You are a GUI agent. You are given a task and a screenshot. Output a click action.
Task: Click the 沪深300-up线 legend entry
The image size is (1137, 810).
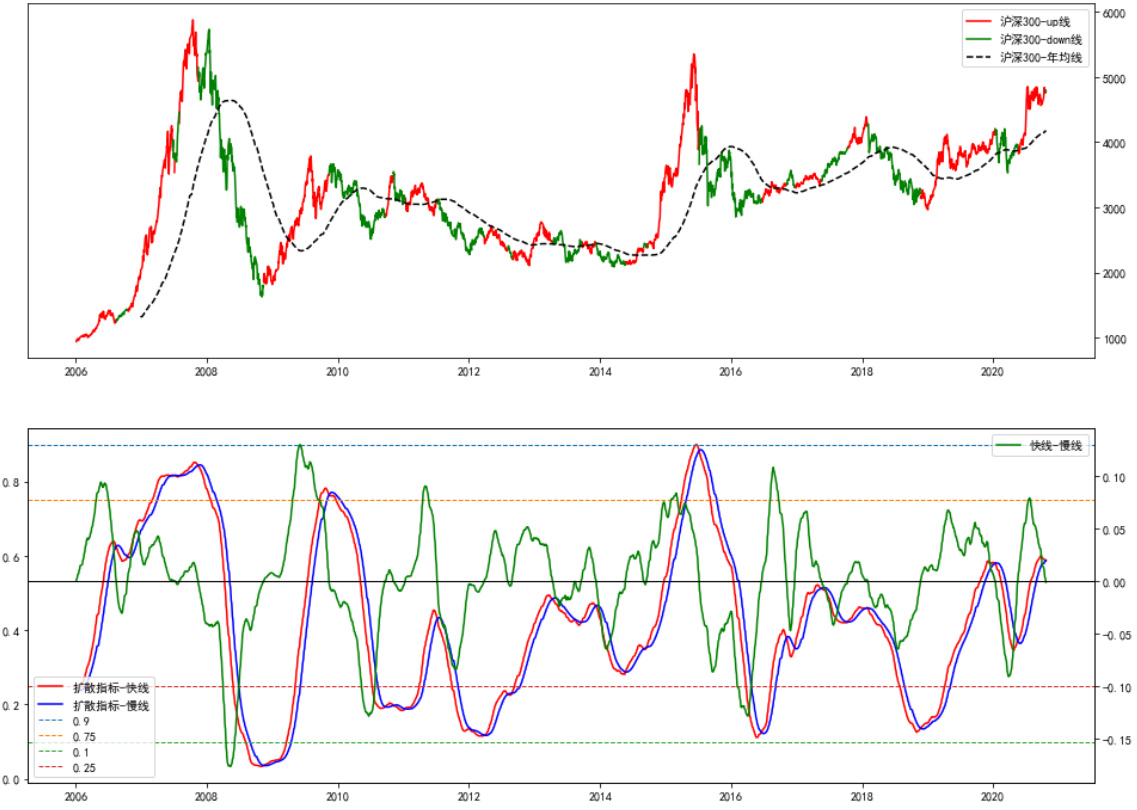coord(1041,21)
